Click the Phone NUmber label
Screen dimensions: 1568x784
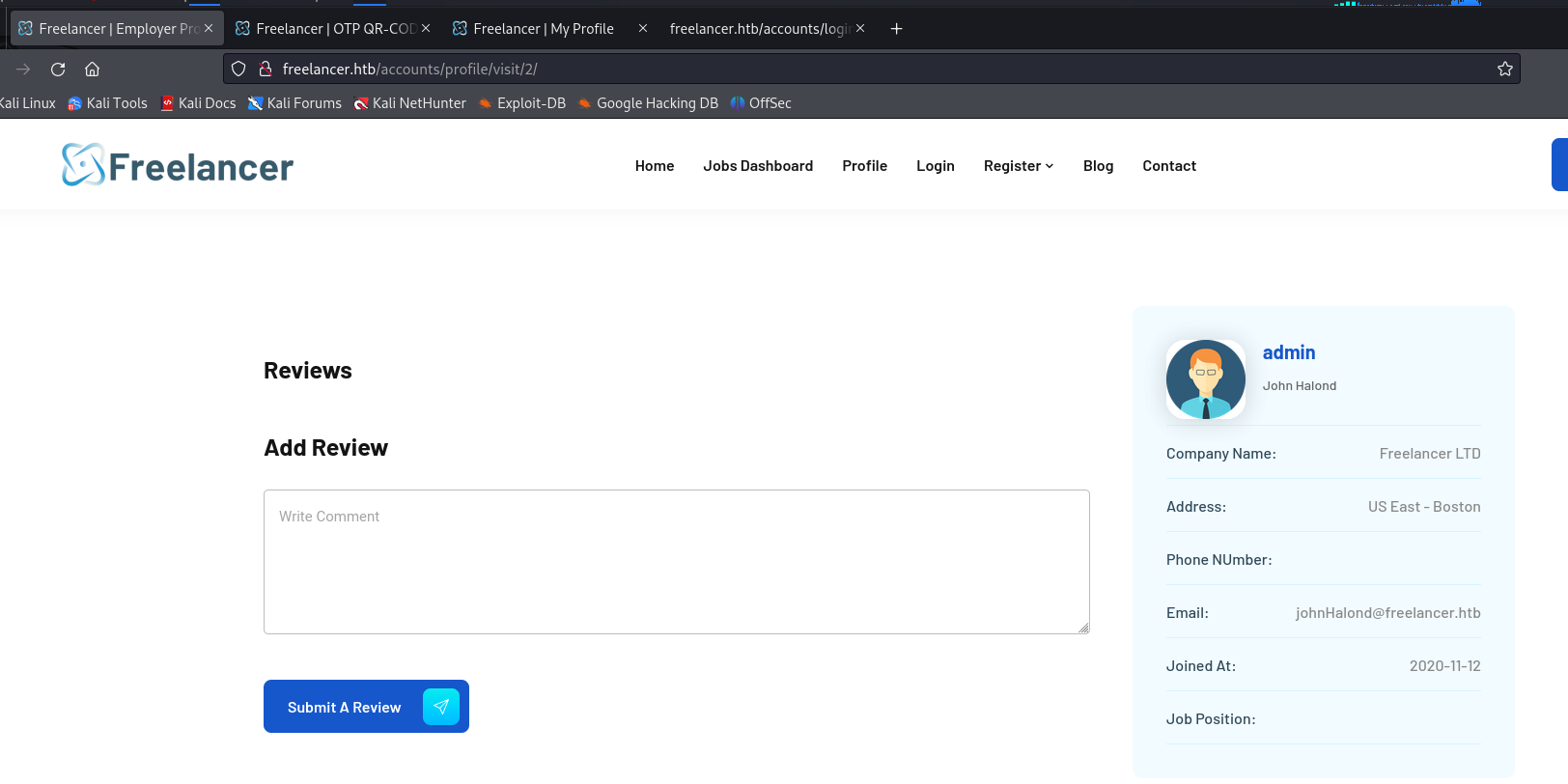pyautogui.click(x=1218, y=560)
